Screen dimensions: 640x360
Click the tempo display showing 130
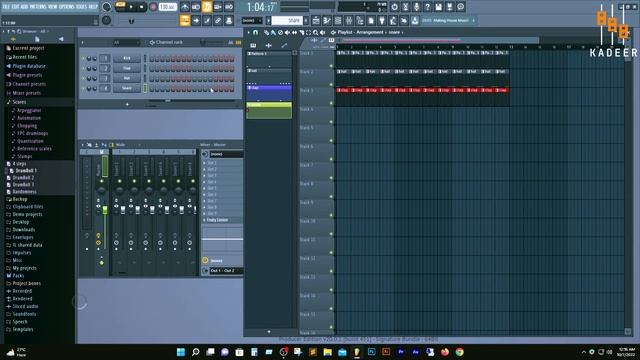pyautogui.click(x=168, y=7)
